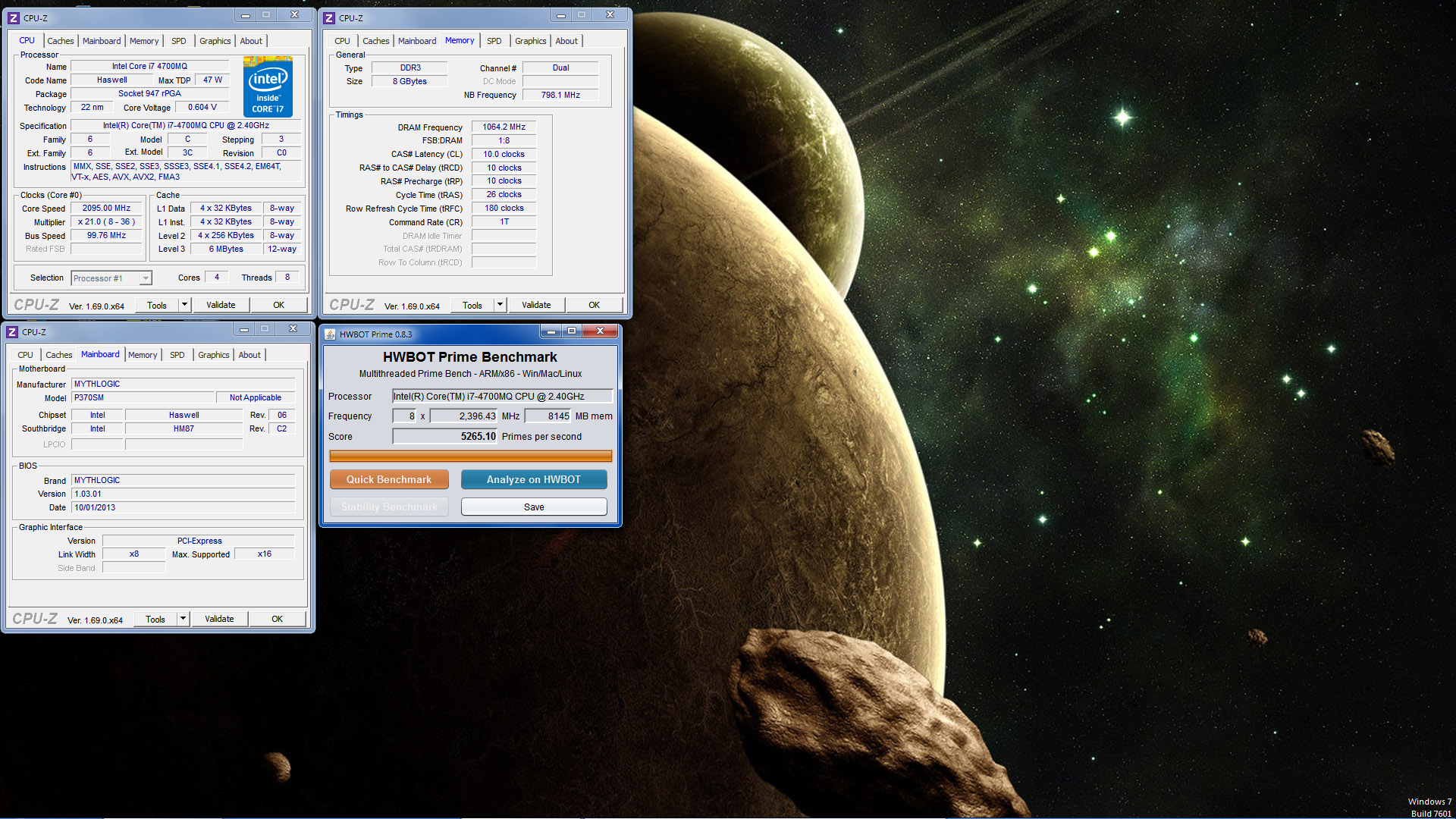1456x819 pixels.
Task: Click the 5265.10 score field
Action: click(444, 436)
